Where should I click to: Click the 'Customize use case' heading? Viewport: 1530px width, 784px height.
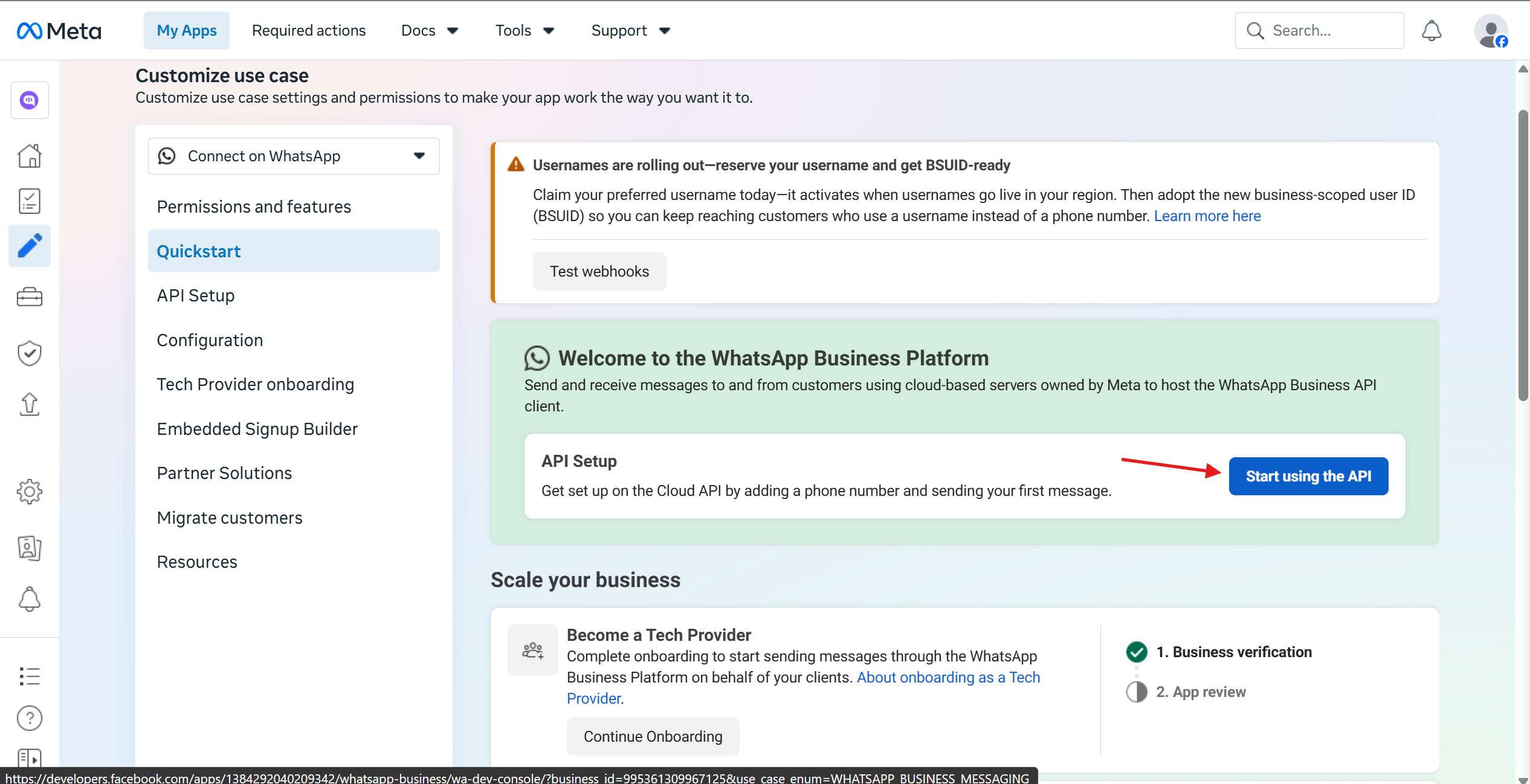coord(222,76)
